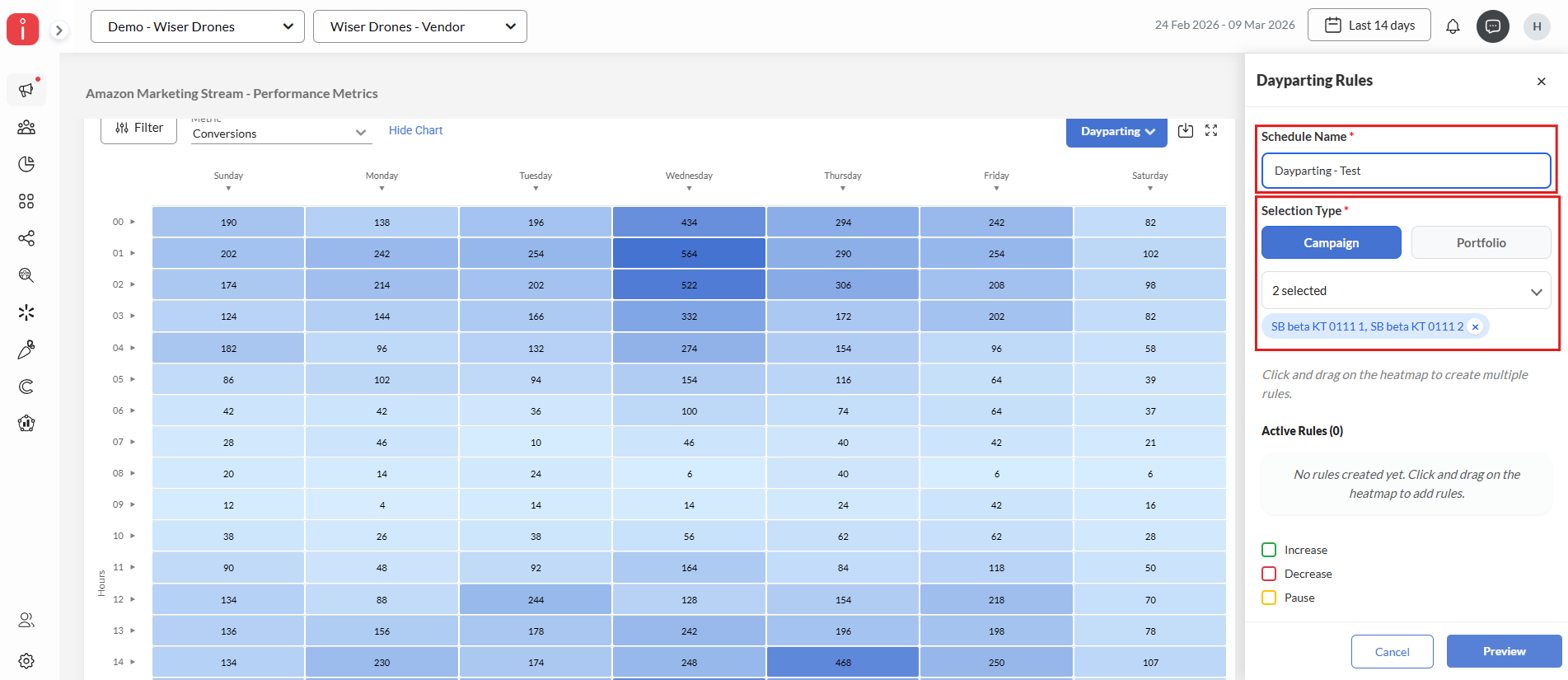The image size is (1568, 680).
Task: Check the Increase rule checkbox
Action: [x=1269, y=550]
